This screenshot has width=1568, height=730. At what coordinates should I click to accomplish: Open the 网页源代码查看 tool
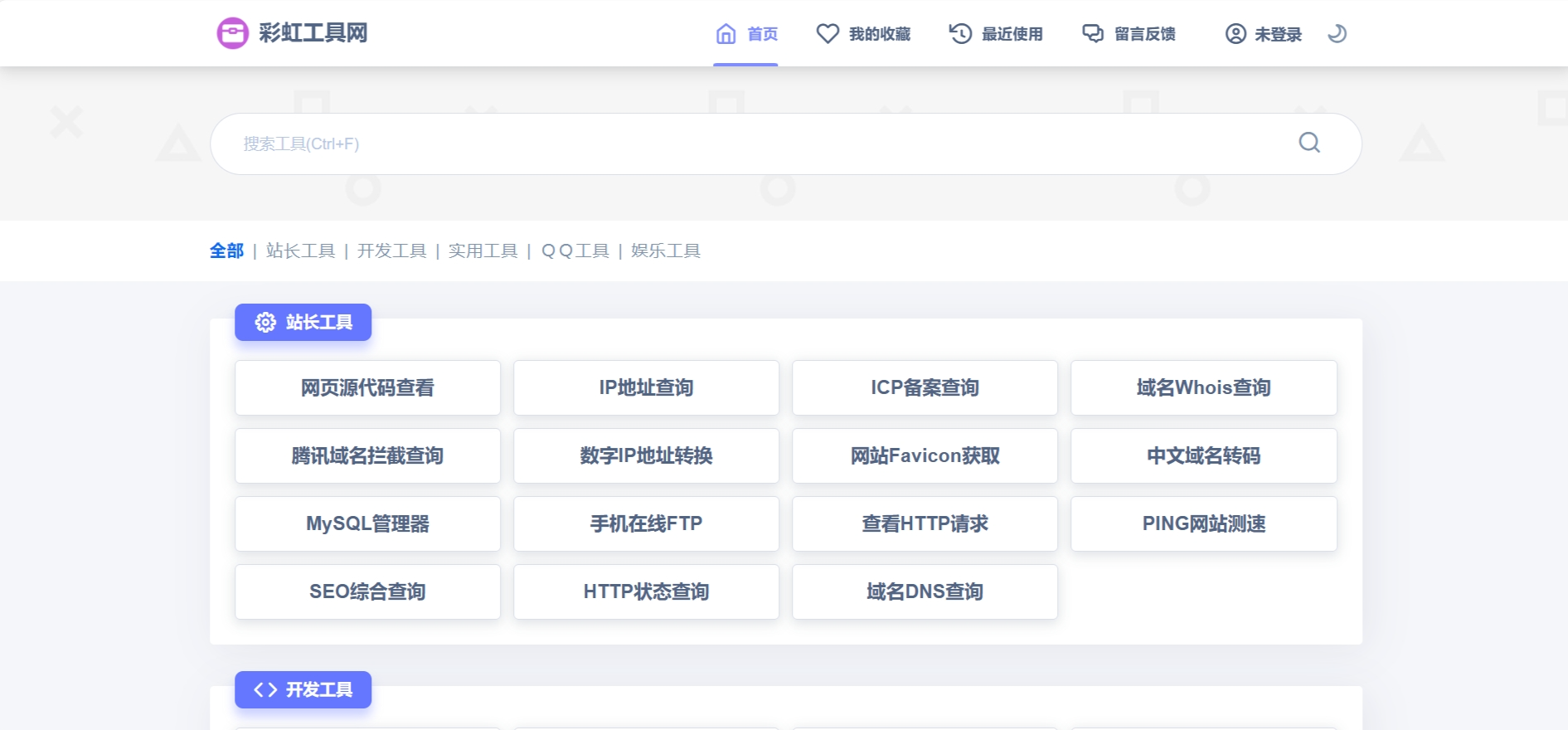367,387
